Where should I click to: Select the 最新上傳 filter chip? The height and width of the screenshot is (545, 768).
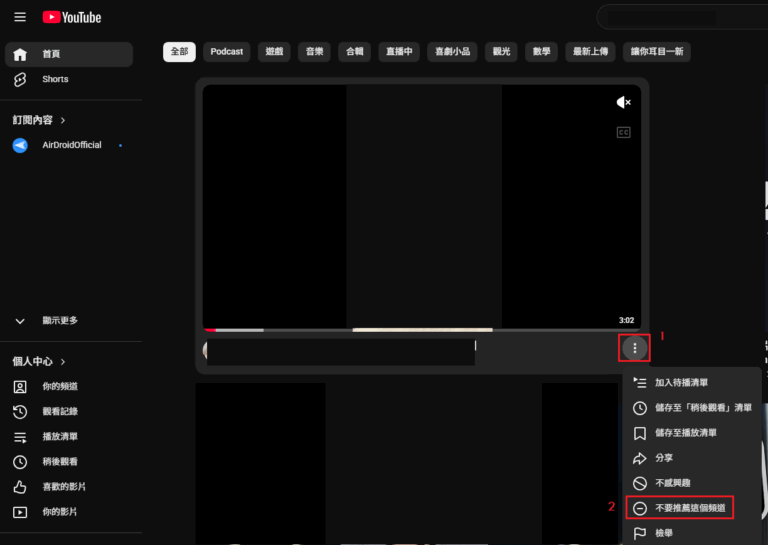tap(591, 51)
